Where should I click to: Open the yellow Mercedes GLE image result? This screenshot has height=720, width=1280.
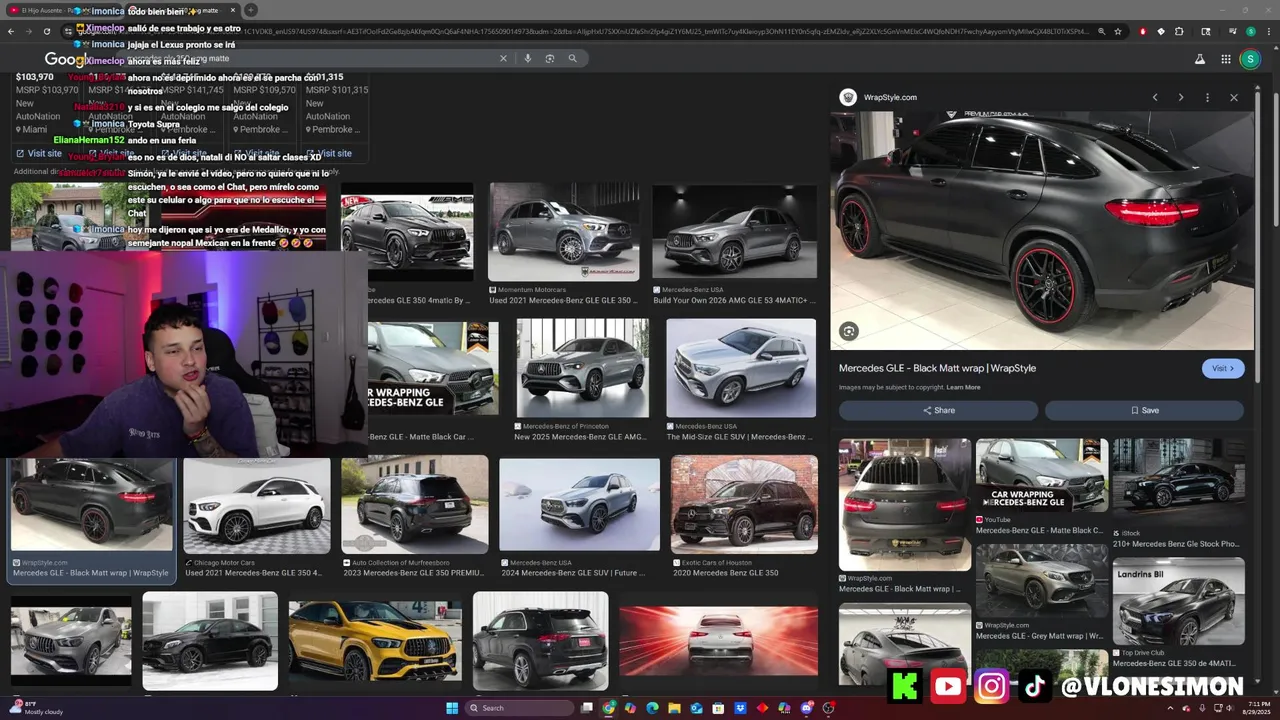coord(375,640)
